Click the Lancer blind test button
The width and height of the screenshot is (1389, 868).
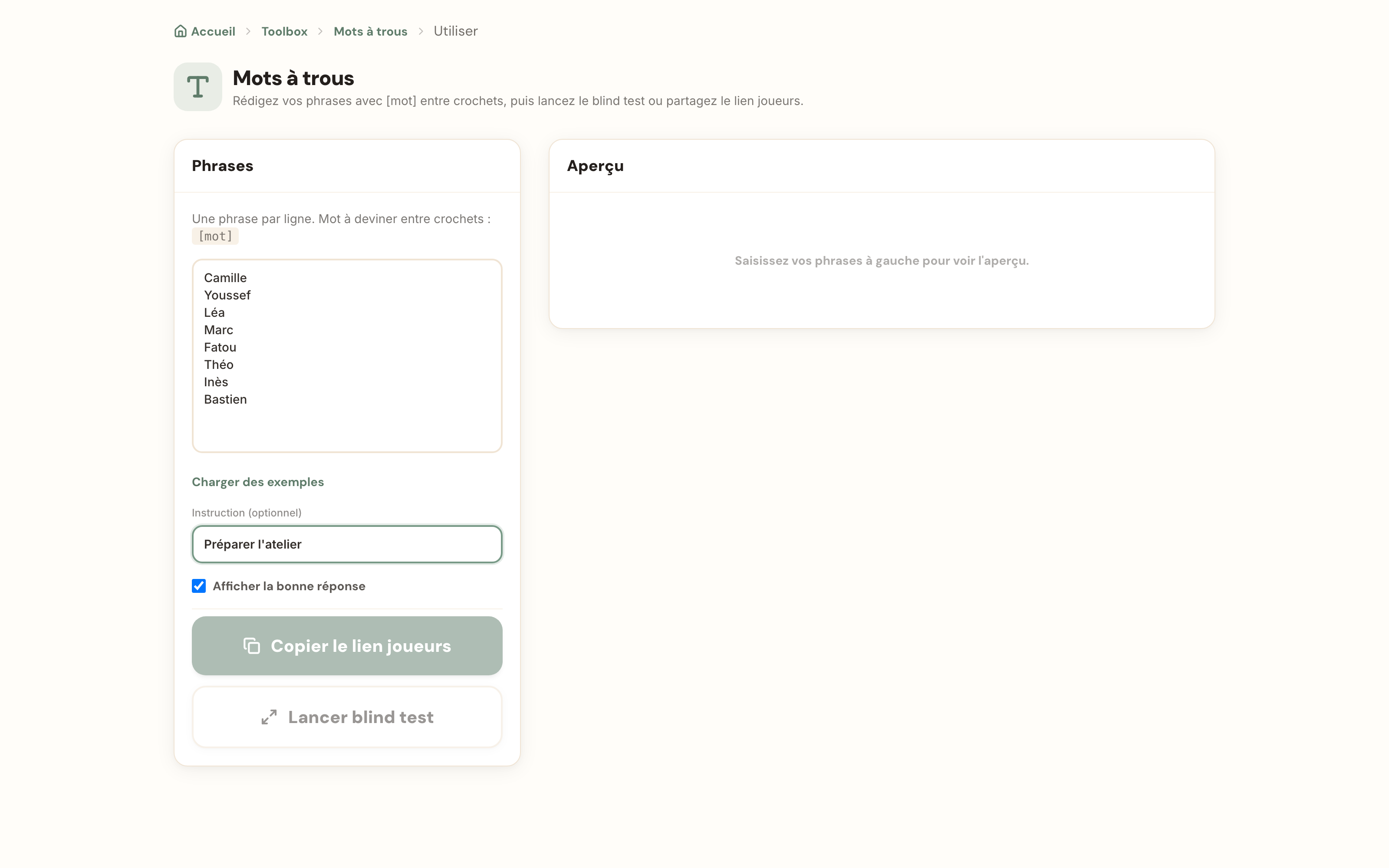[347, 717]
